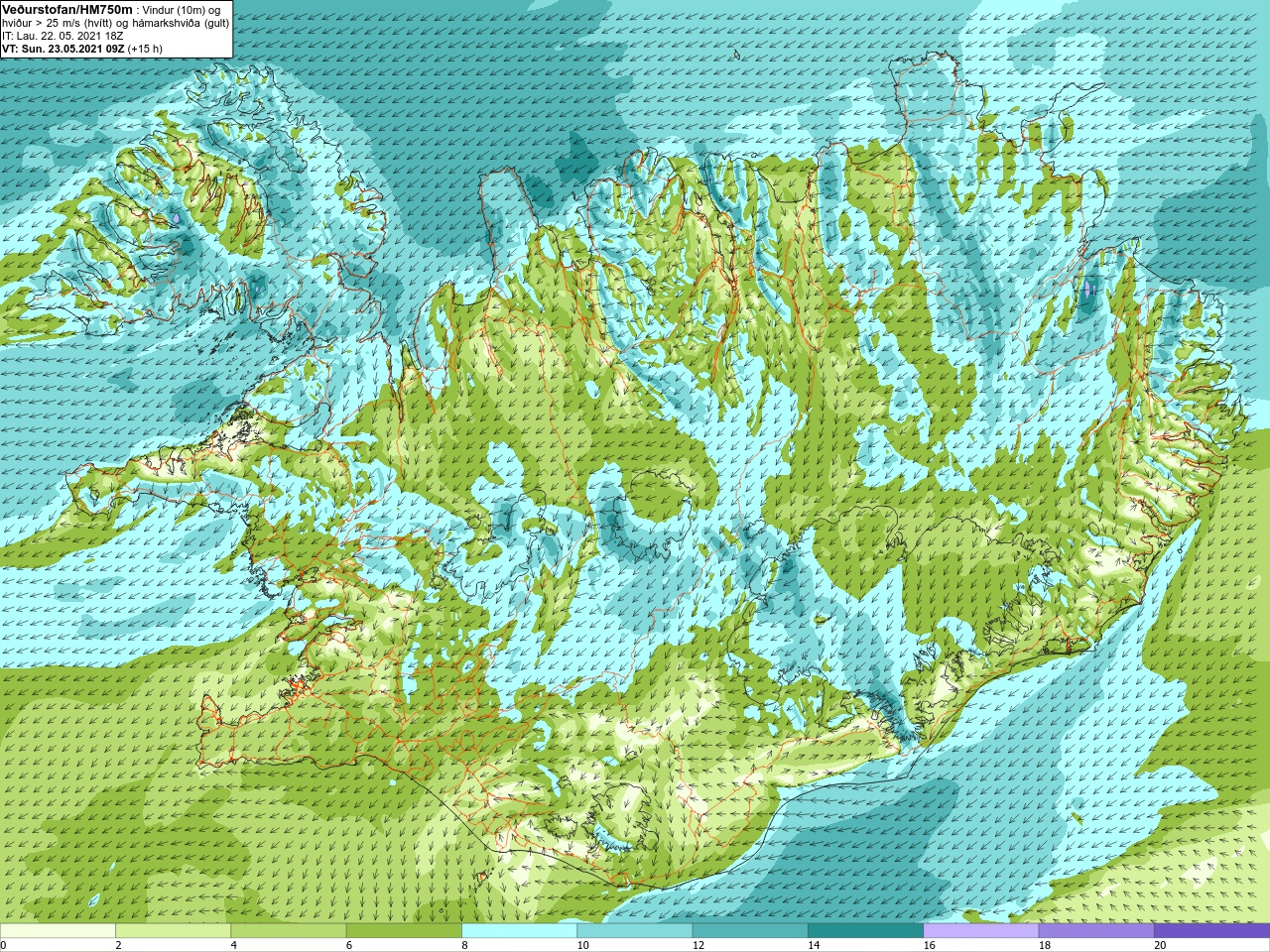Click the legend scale label "10"
Viewport: 1270px width, 952px height.
point(583,945)
